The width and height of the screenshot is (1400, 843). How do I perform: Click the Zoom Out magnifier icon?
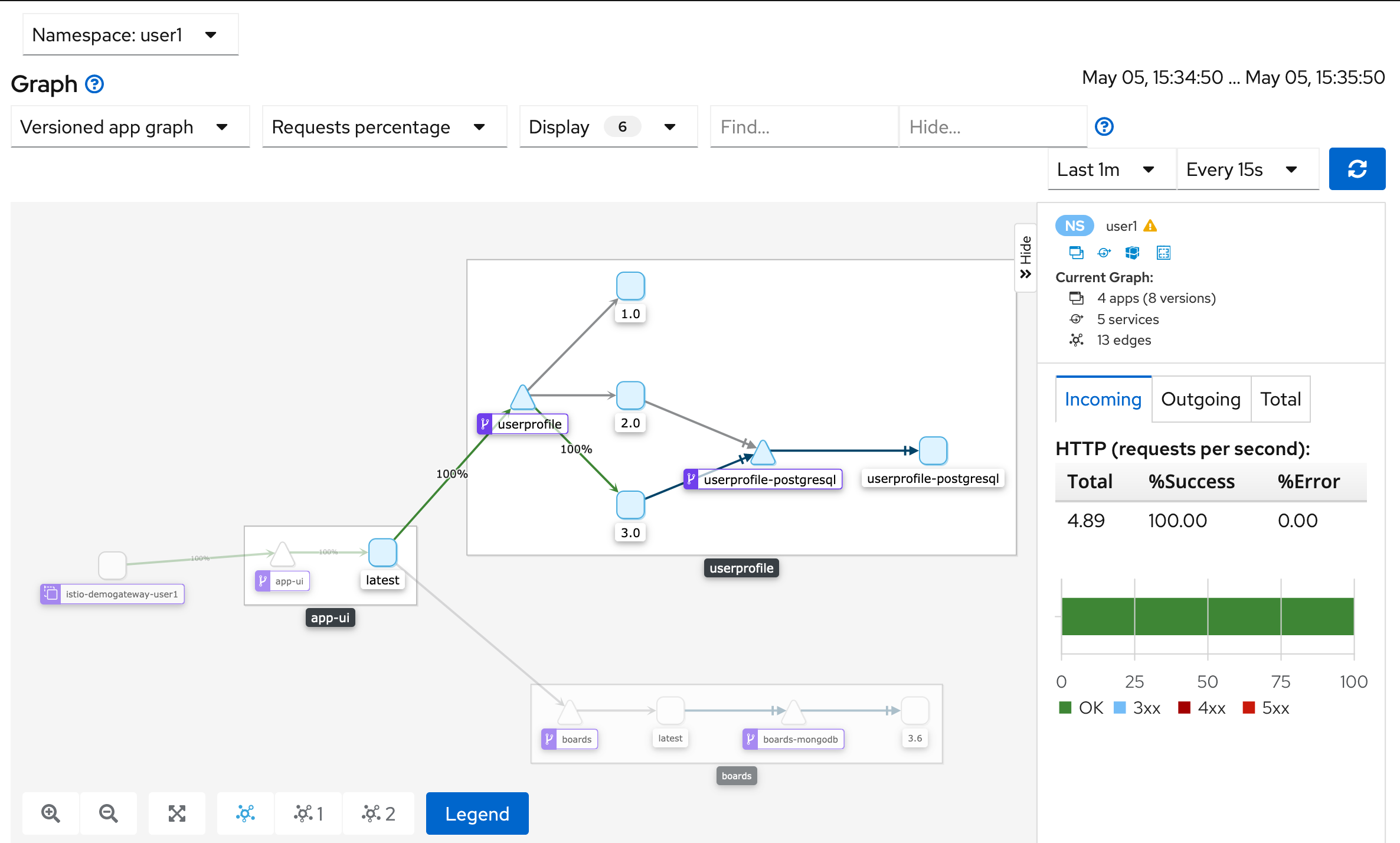[x=109, y=813]
